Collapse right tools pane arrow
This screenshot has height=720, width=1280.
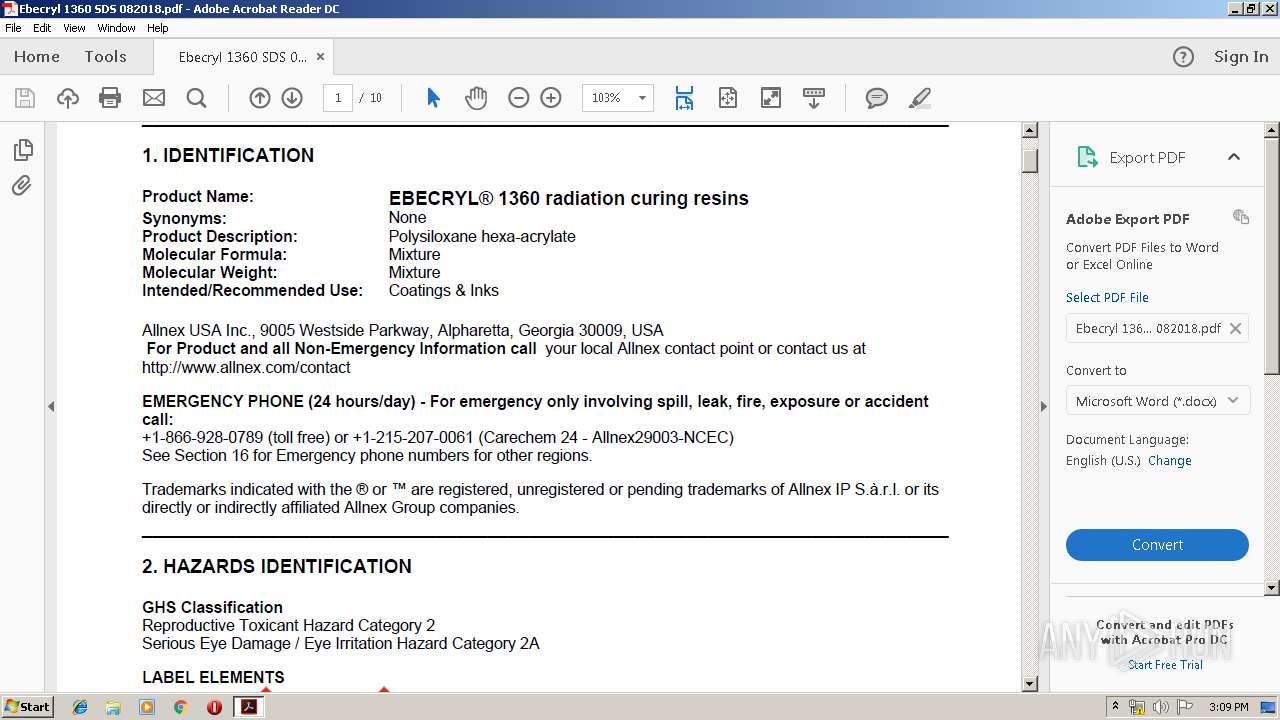click(1043, 406)
